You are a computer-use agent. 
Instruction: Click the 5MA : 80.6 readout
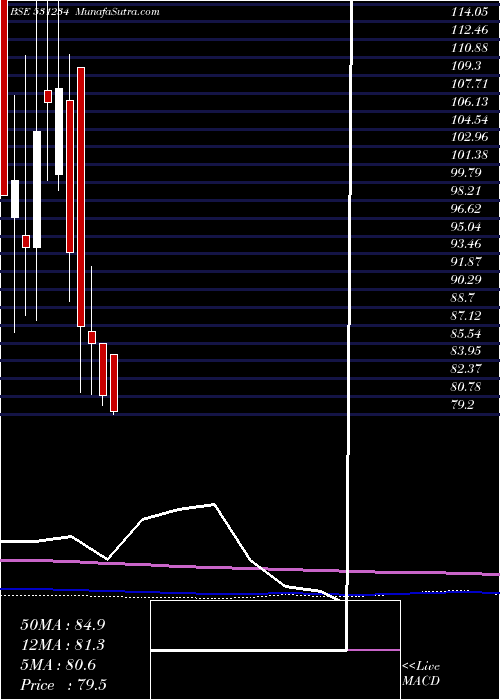58,665
